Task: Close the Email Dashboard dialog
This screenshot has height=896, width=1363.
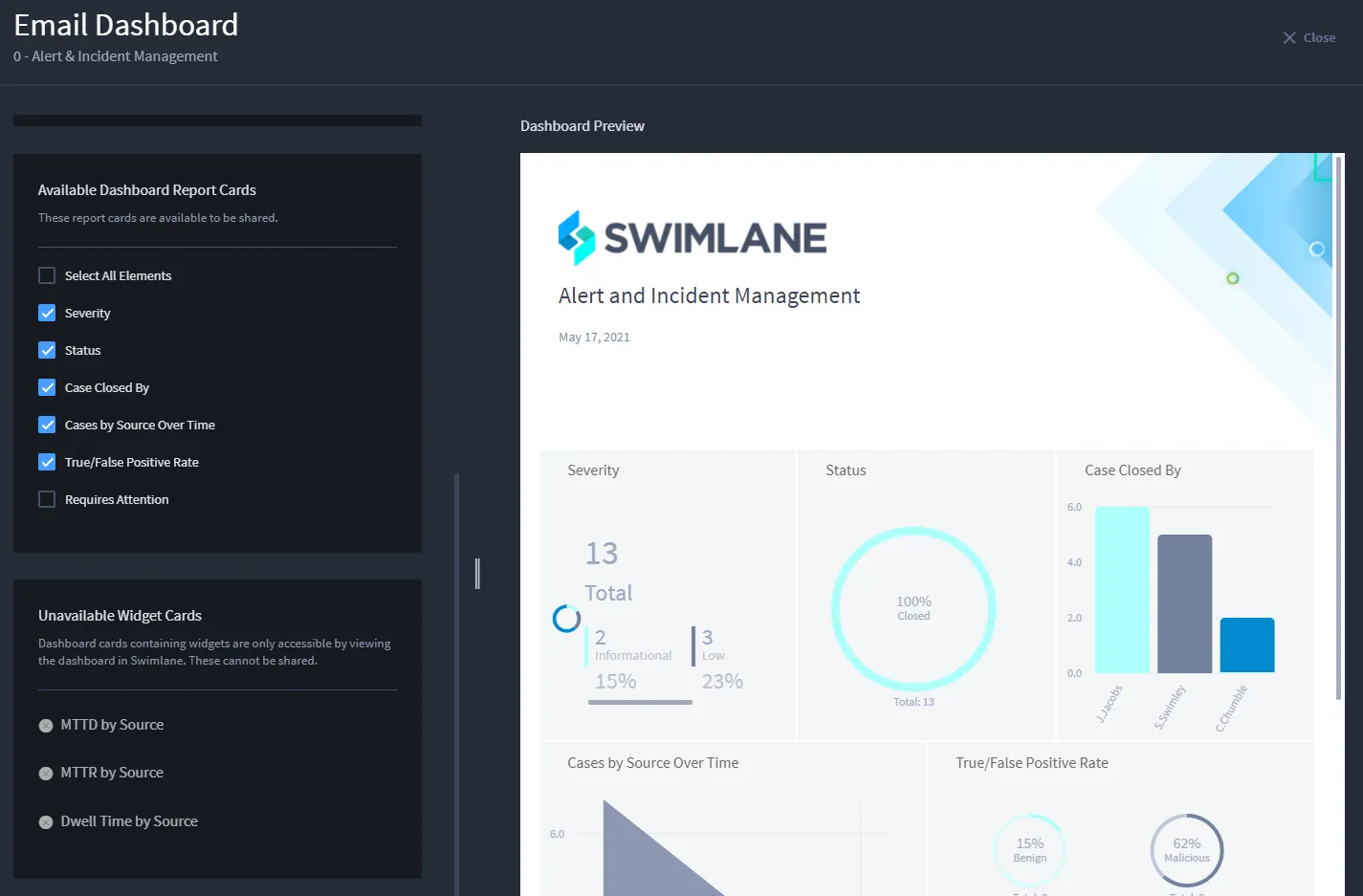Action: (1308, 38)
